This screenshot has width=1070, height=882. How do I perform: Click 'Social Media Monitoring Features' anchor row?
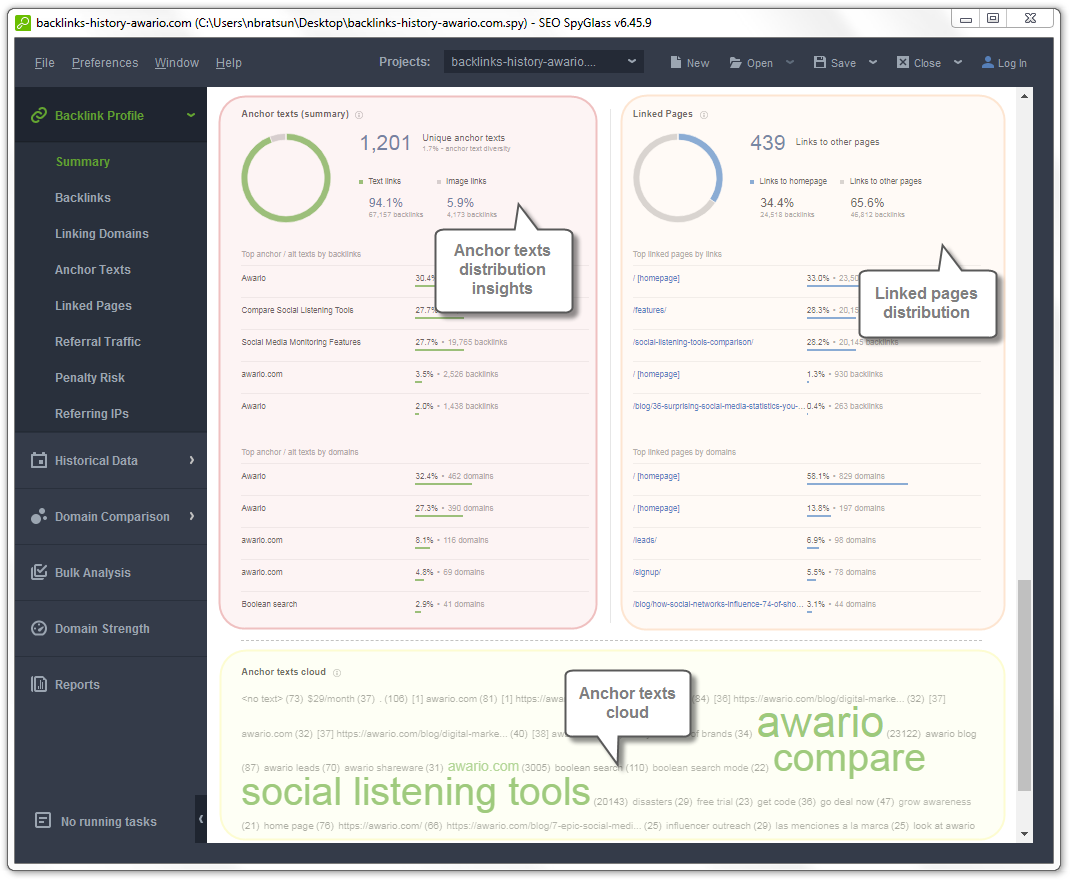pos(415,342)
